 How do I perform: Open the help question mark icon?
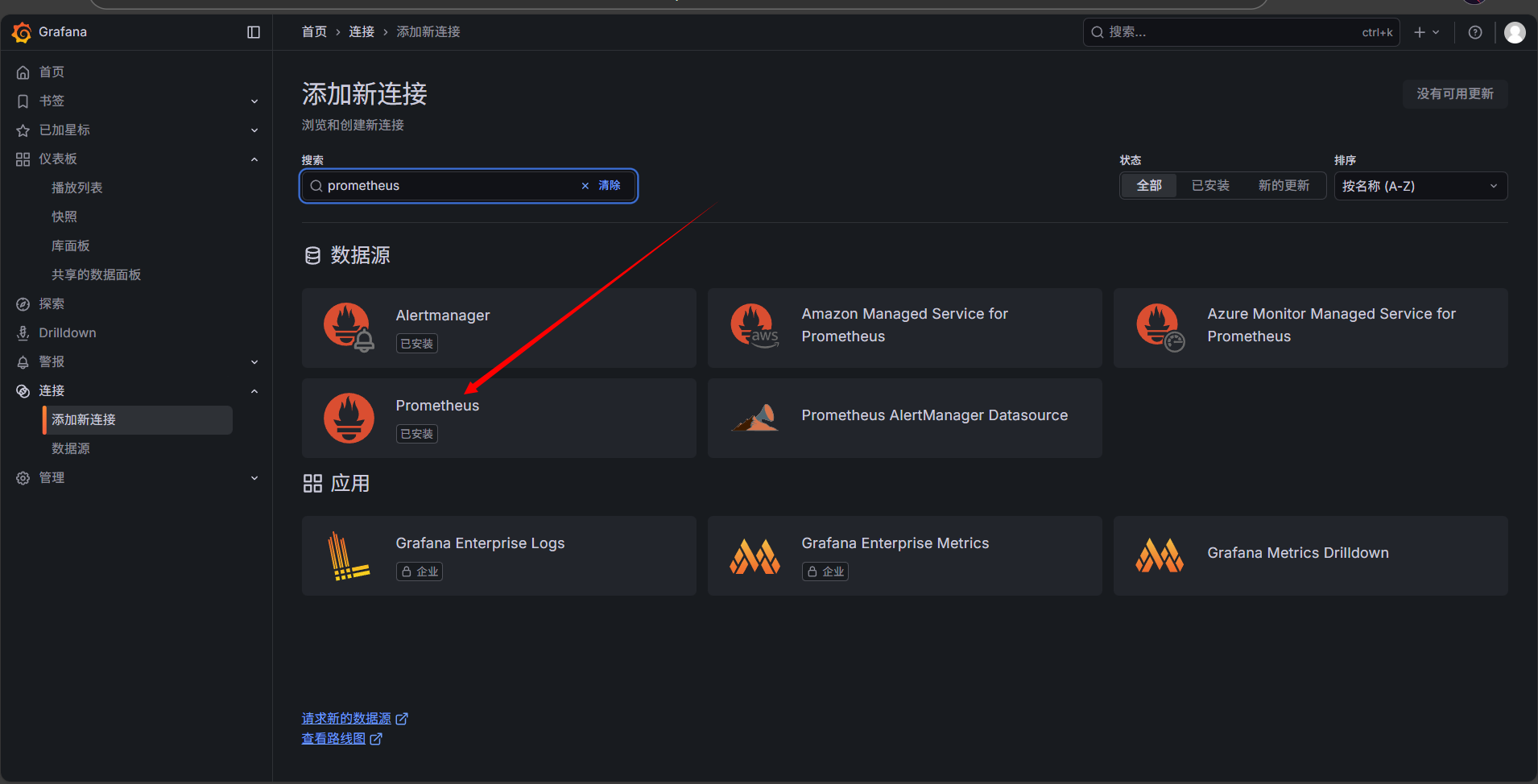1474,32
